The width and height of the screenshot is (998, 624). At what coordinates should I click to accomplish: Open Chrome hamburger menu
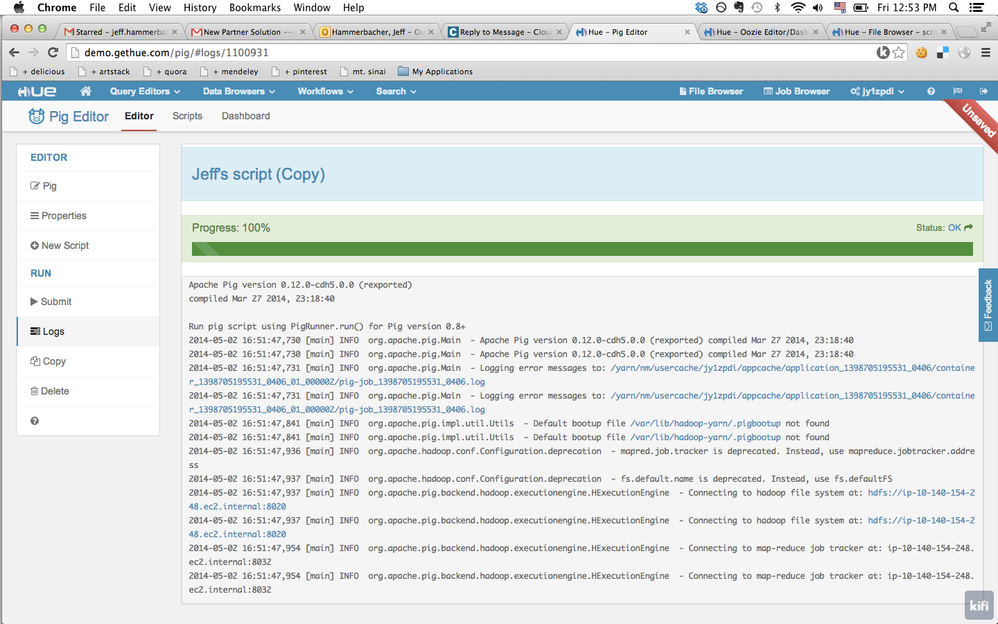[985, 53]
